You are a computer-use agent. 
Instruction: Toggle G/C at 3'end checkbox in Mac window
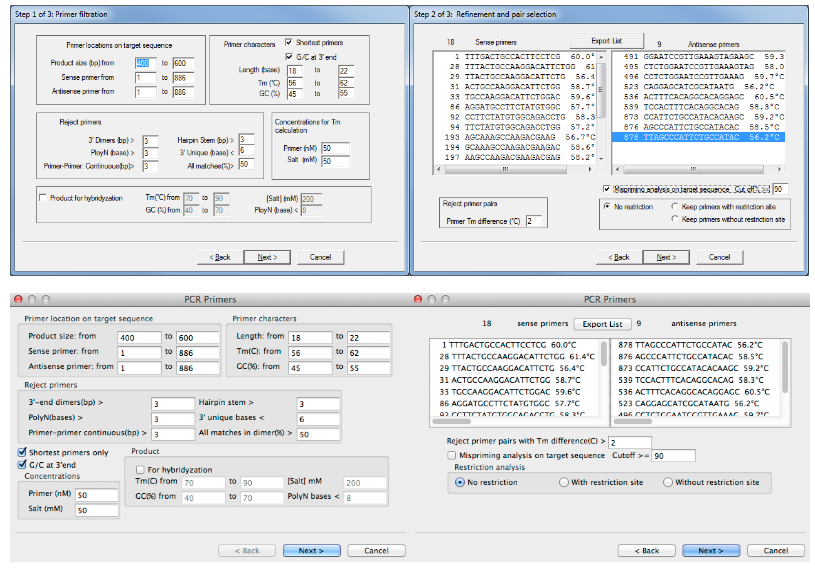pyautogui.click(x=22, y=464)
